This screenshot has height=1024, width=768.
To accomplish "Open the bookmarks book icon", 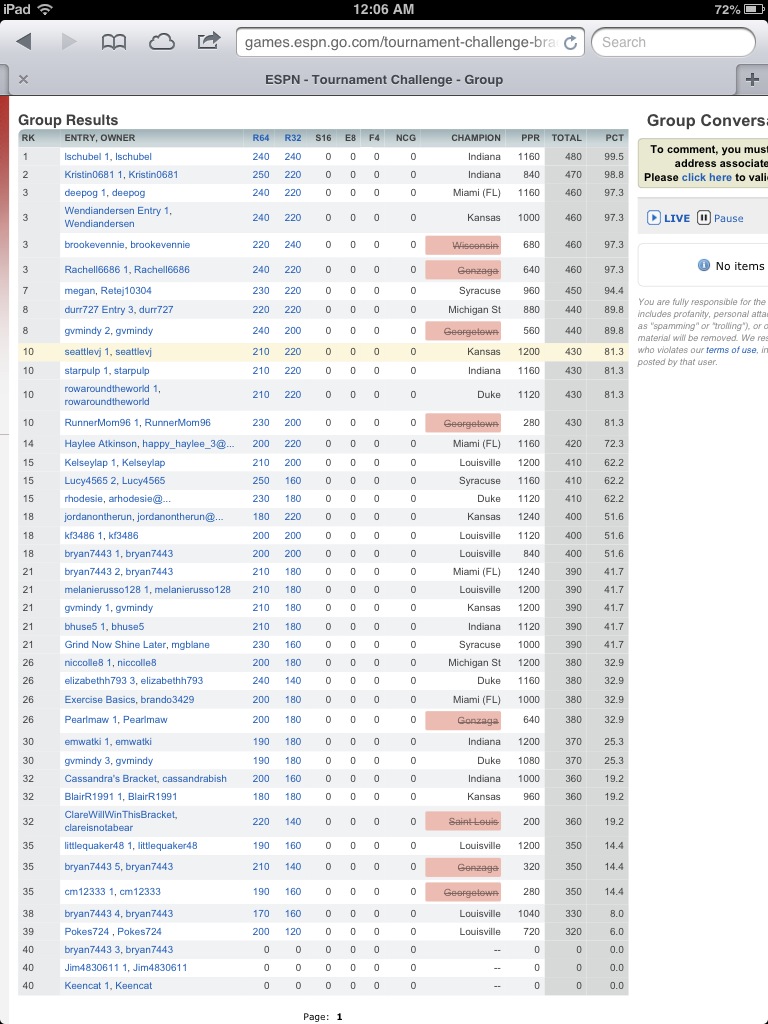I will click(114, 42).
